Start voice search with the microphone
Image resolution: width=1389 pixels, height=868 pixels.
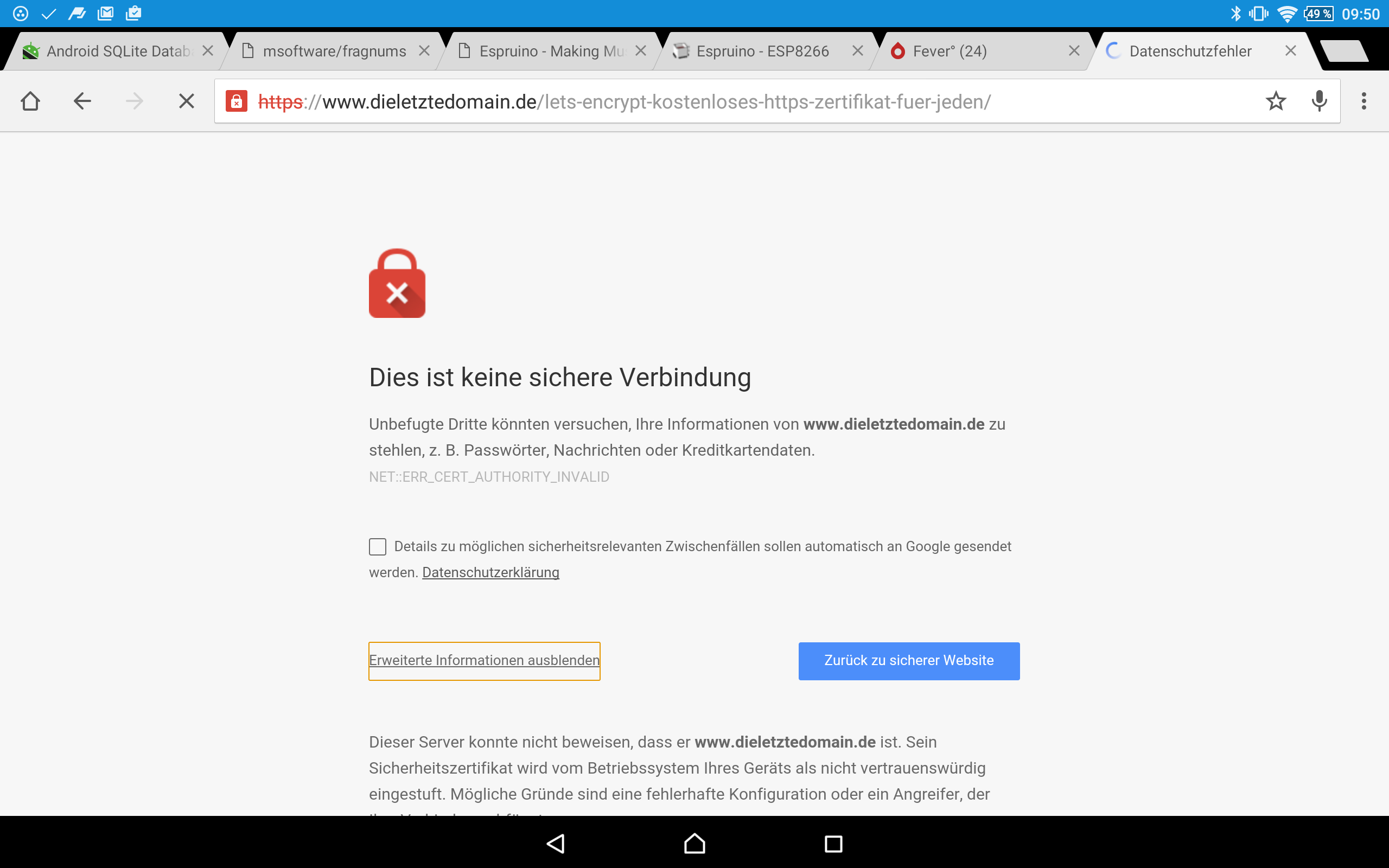tap(1320, 101)
